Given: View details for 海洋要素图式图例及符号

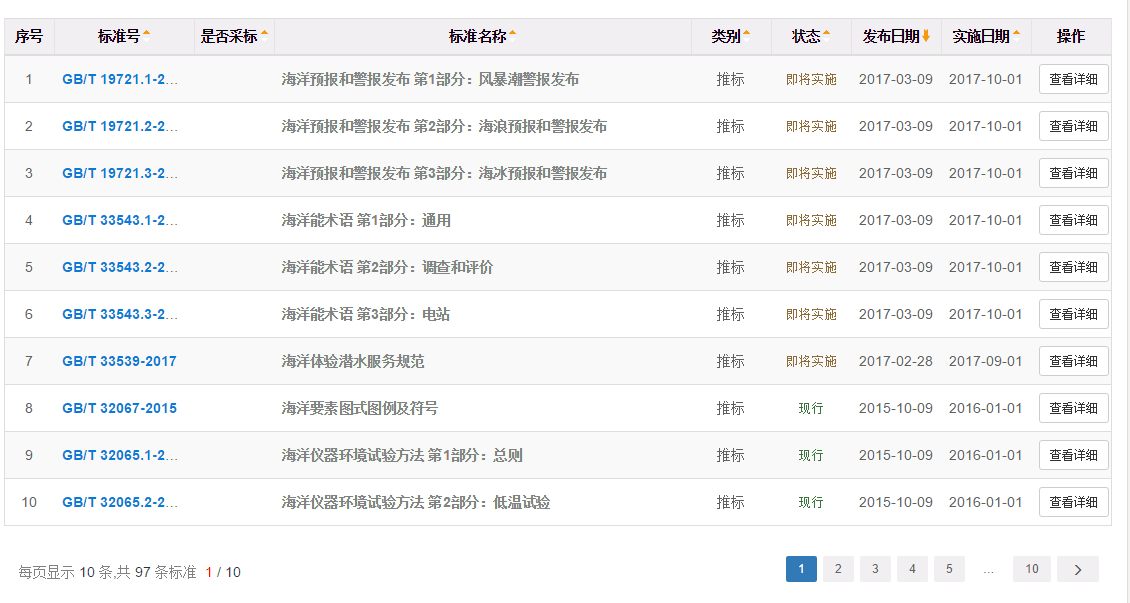Looking at the screenshot, I should 1073,408.
